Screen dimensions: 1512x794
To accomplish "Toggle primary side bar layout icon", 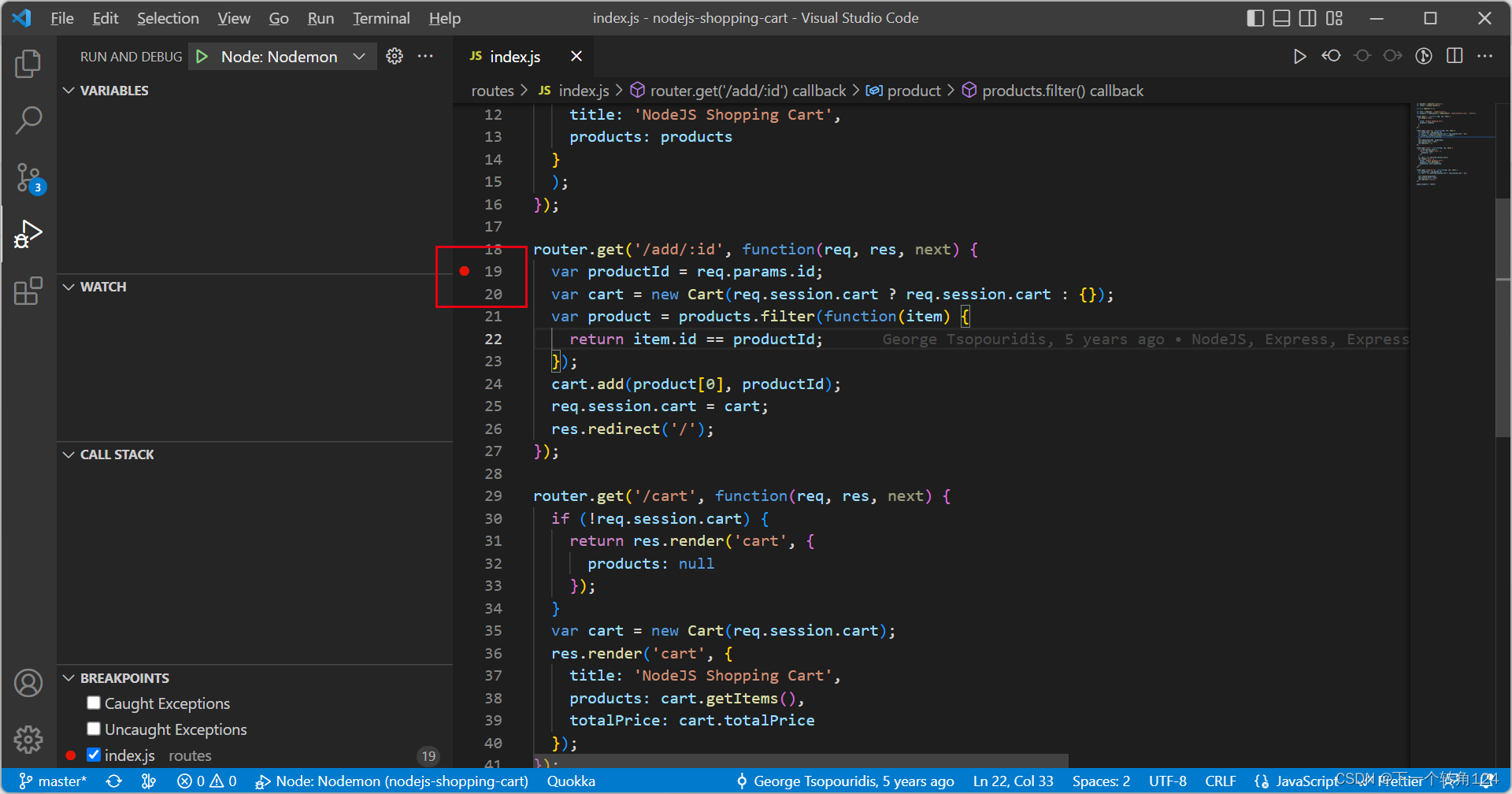I will [1255, 18].
